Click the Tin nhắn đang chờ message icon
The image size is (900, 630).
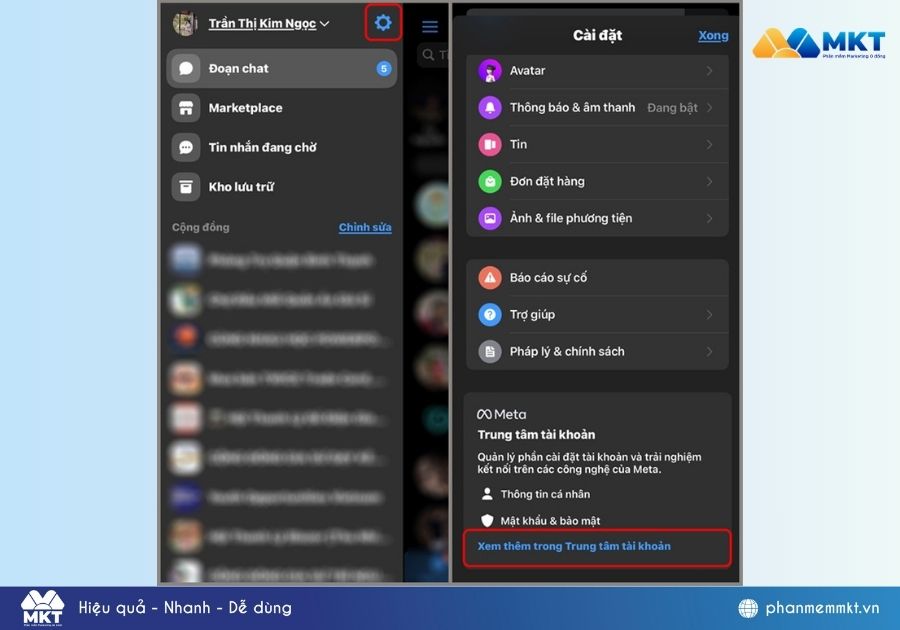click(186, 147)
